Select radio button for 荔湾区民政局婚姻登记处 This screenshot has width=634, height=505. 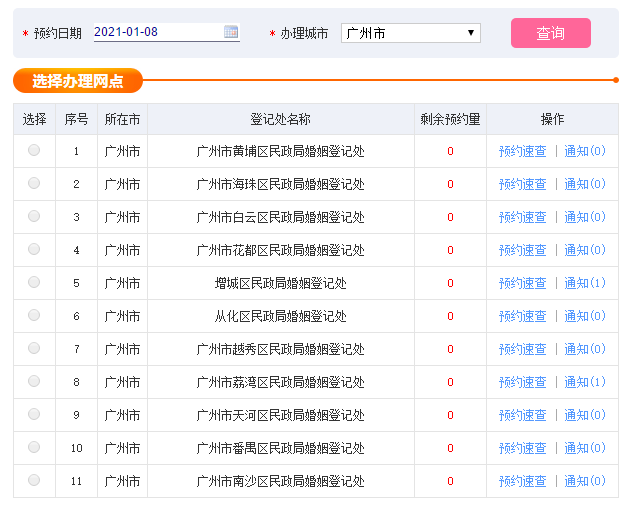[x=34, y=381]
